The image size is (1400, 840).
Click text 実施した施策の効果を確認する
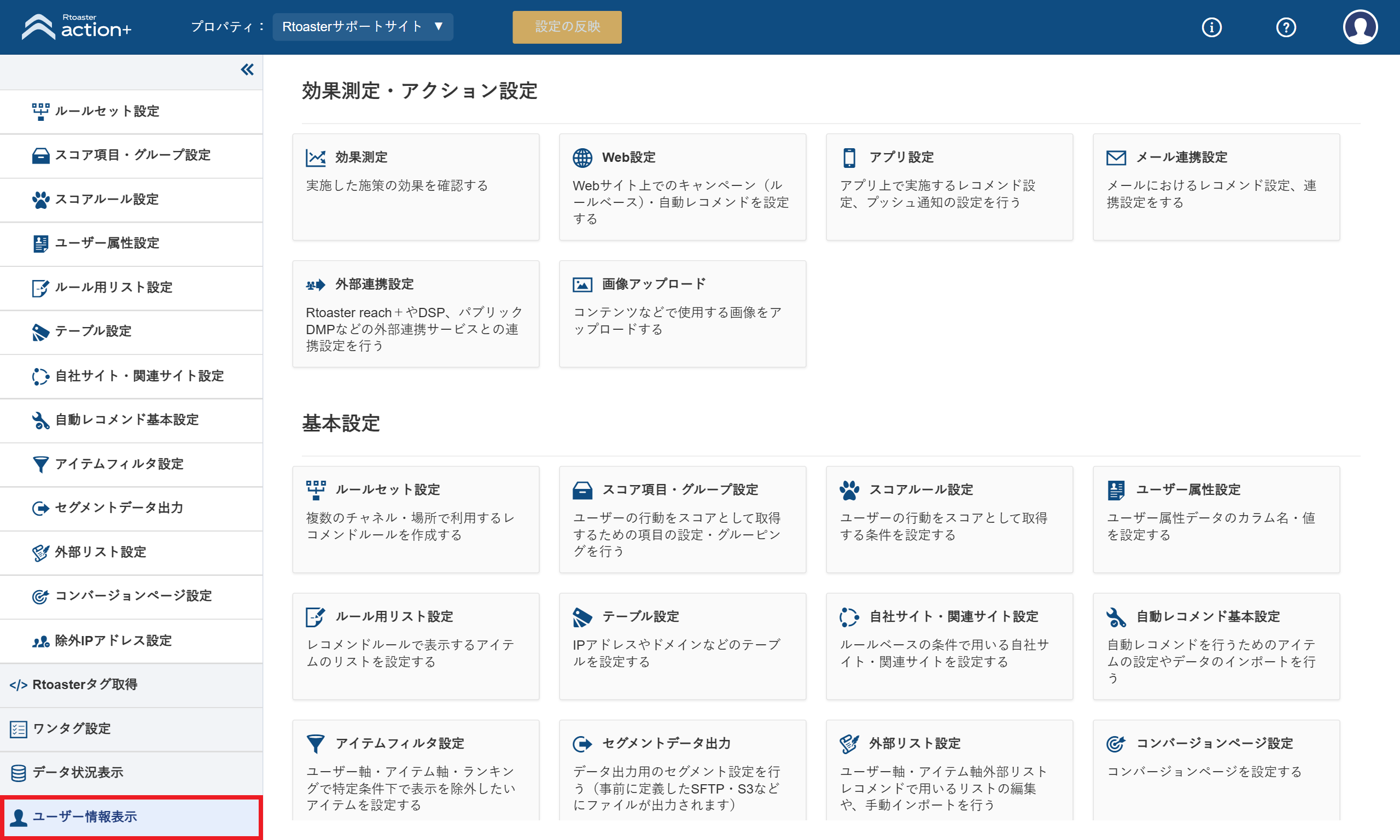pyautogui.click(x=396, y=185)
